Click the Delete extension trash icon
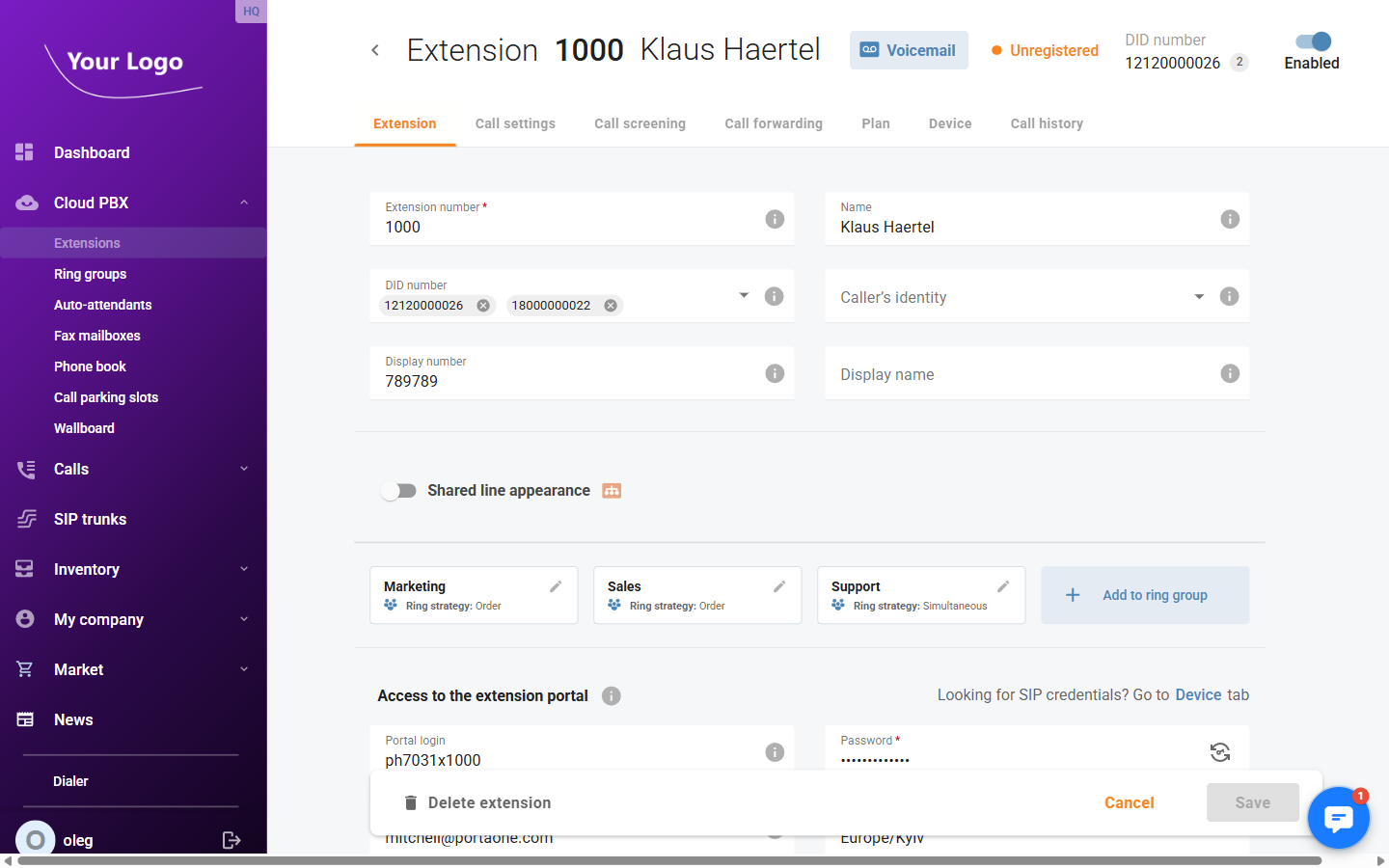Viewport: 1389px width, 868px height. coord(410,802)
